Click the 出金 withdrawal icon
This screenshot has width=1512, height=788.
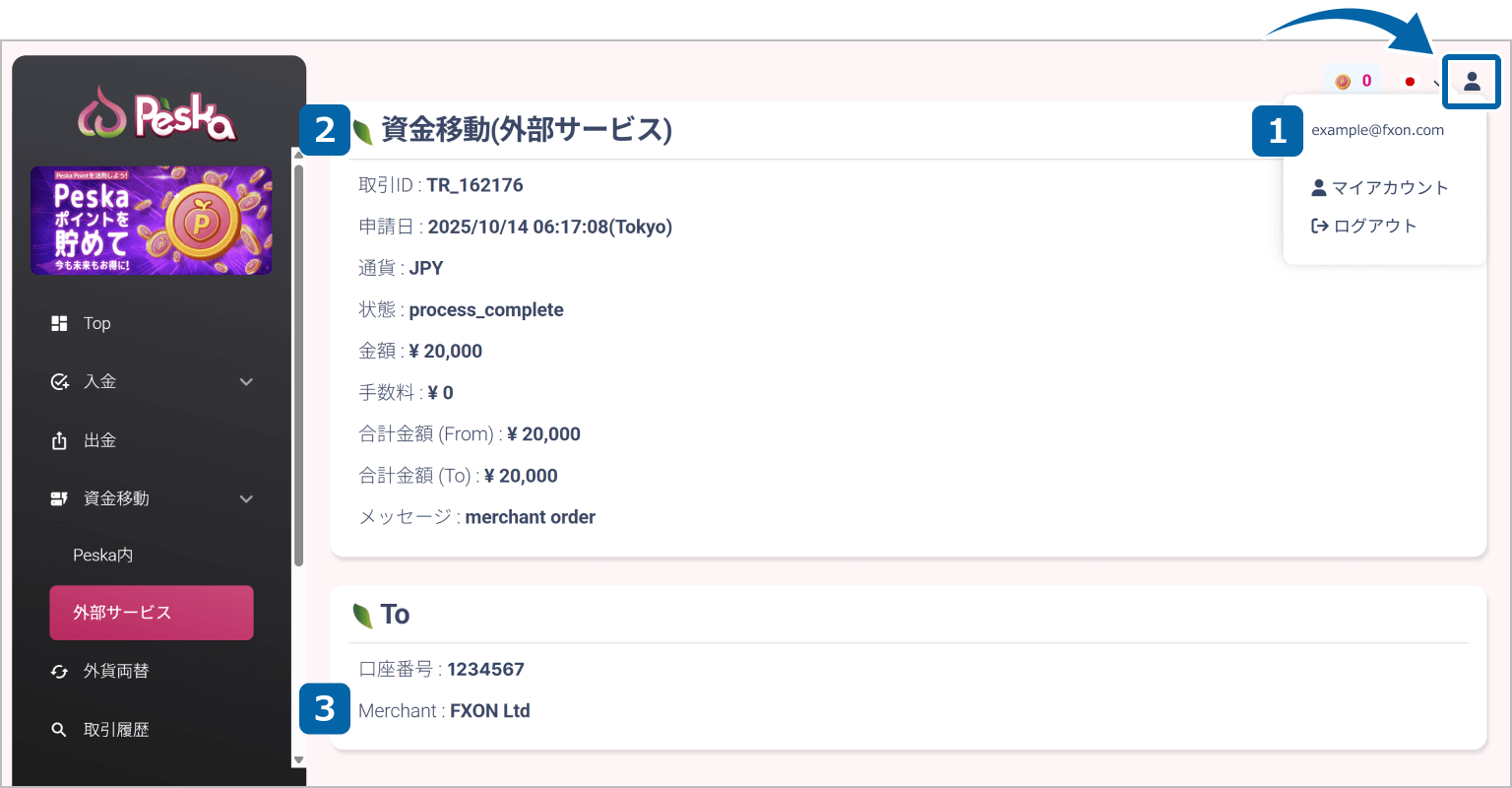click(x=59, y=440)
